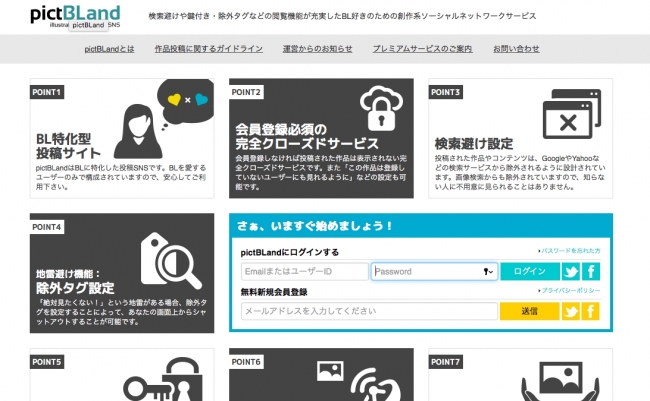This screenshot has height=401, width=650.
Task: Click the header tagline about 検索避けや鍵付き
Action: click(342, 16)
